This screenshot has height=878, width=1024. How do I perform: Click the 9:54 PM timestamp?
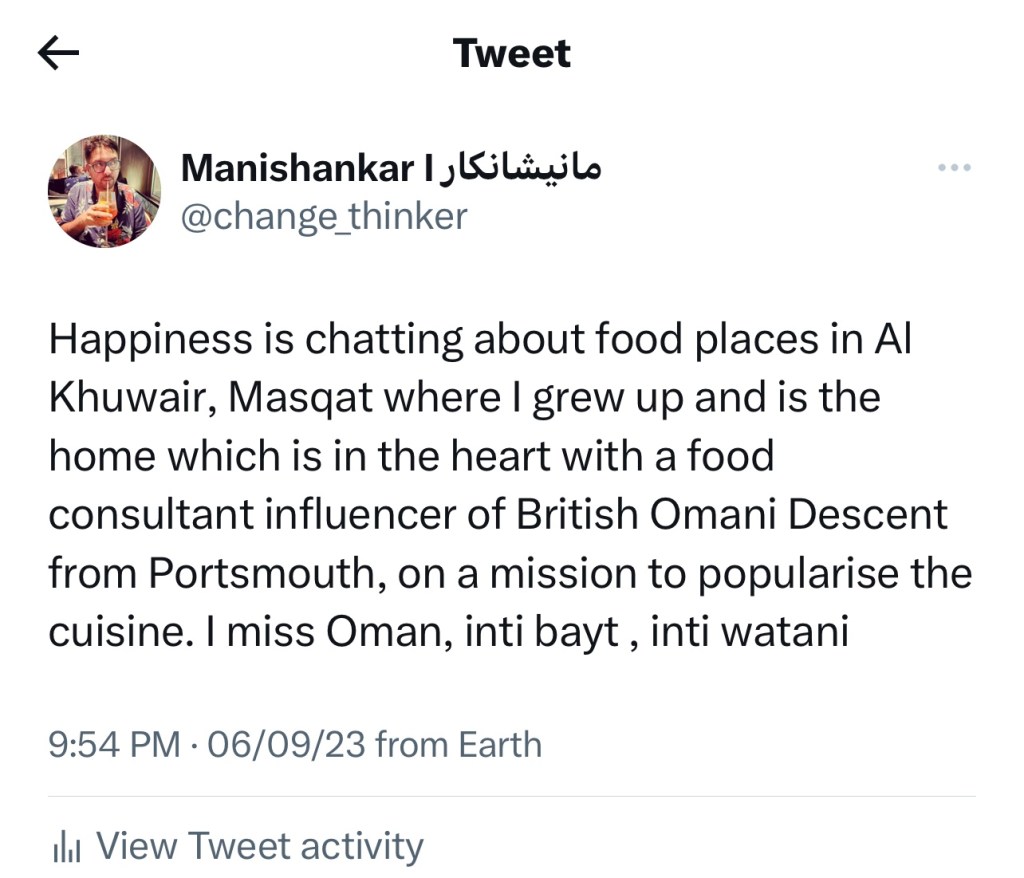coord(114,745)
